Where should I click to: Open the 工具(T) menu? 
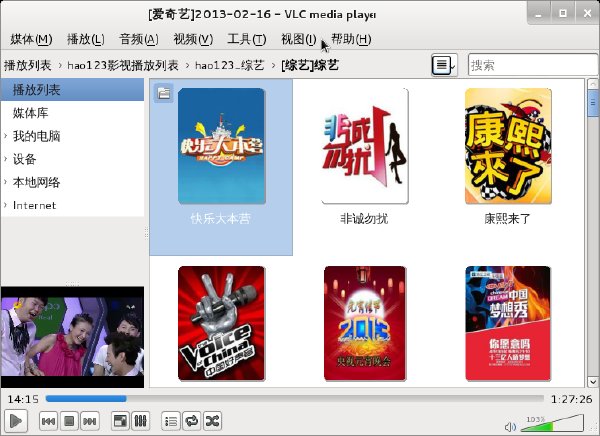pos(246,39)
